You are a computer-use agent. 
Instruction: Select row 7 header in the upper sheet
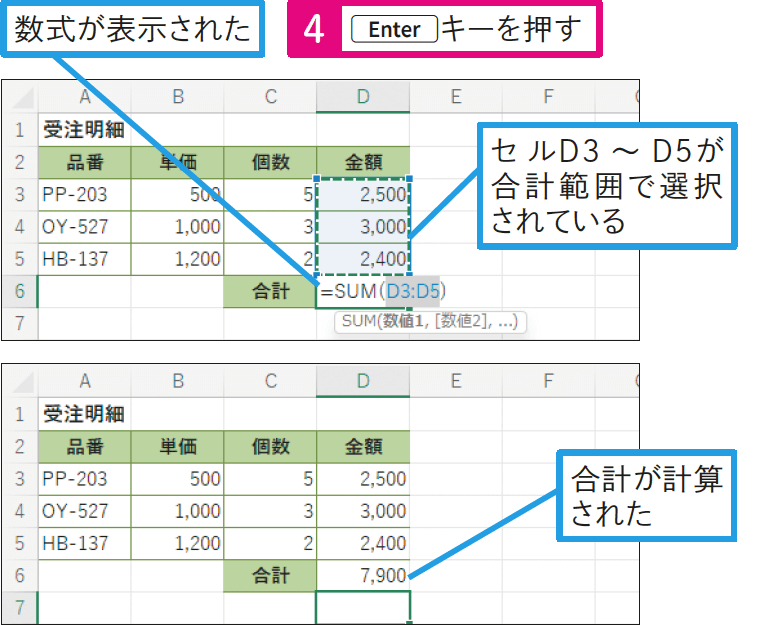tap(20, 323)
